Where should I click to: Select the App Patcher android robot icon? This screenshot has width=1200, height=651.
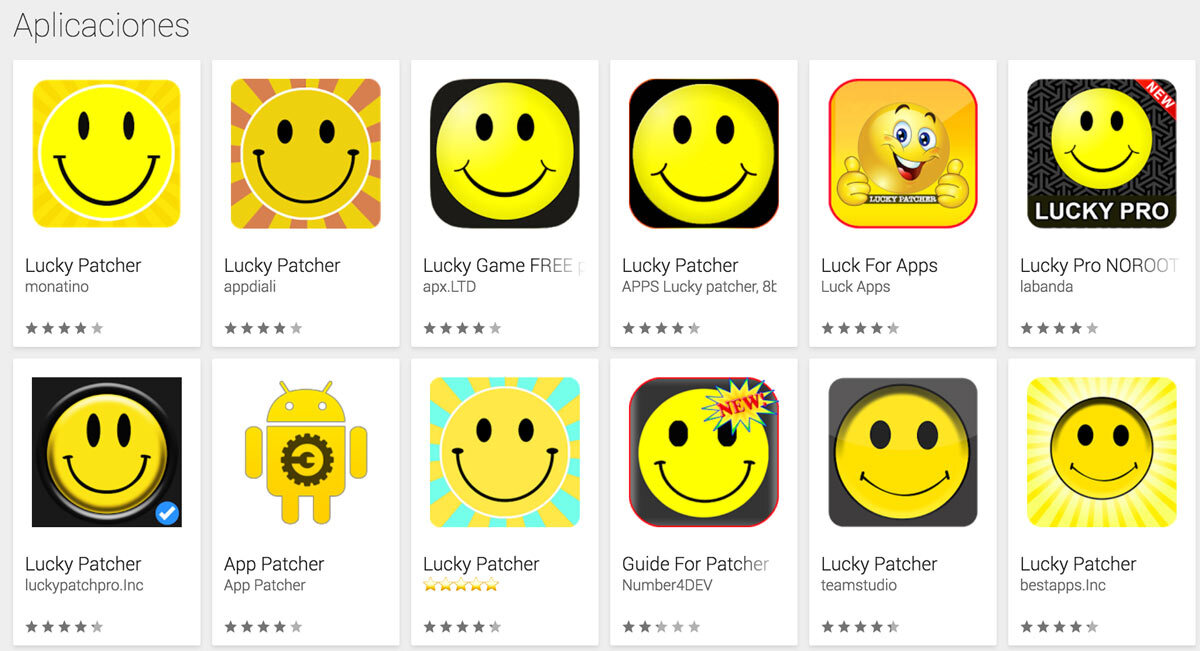306,452
